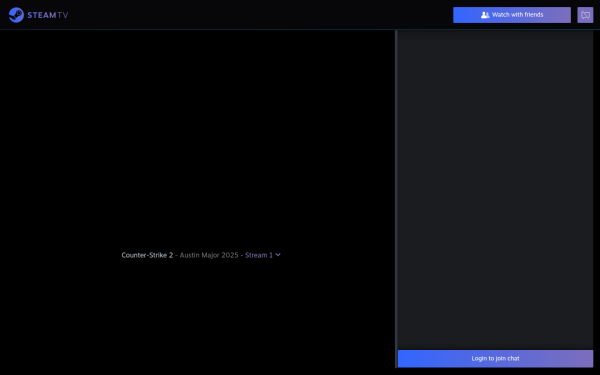
Task: Click the Austin Major 2025 title text
Action: click(x=209, y=255)
